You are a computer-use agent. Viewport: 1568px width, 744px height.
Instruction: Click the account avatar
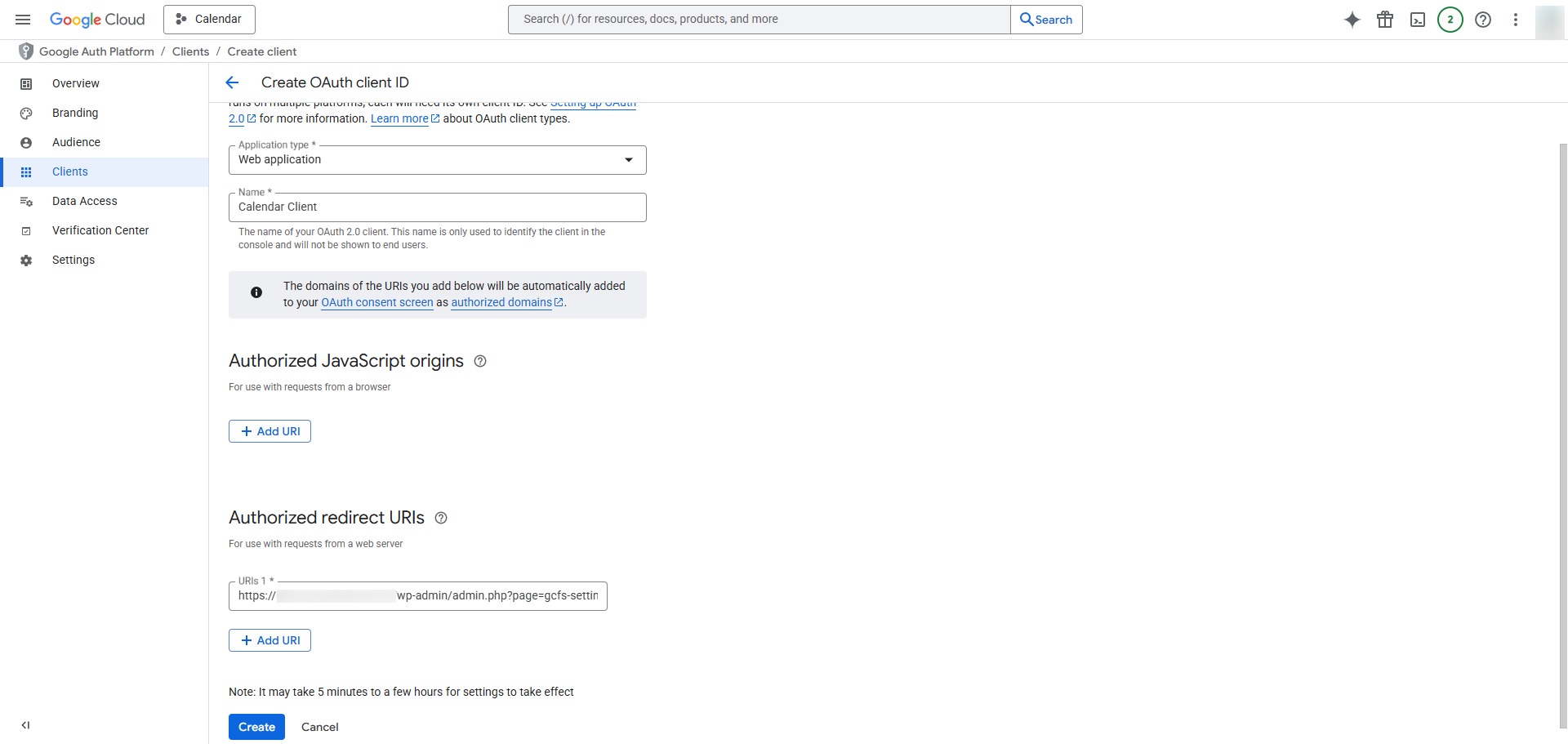[1549, 22]
